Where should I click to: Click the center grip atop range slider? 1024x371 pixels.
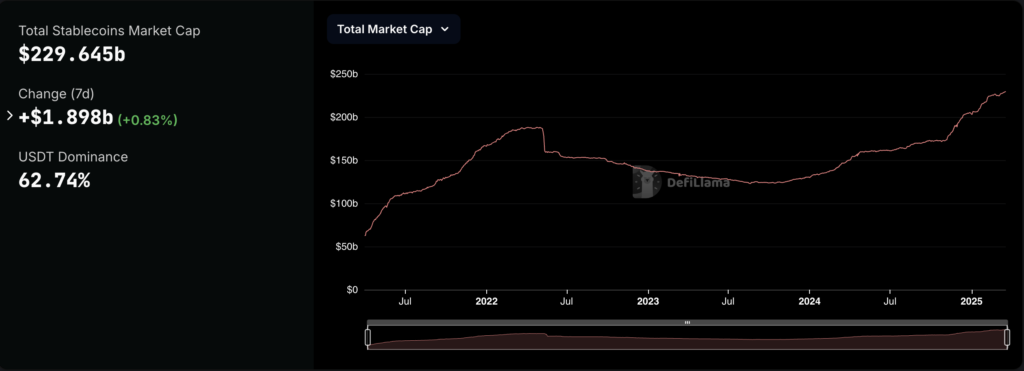tap(687, 323)
